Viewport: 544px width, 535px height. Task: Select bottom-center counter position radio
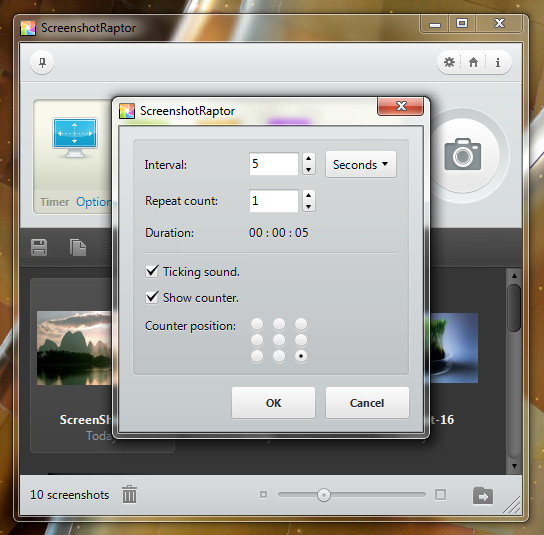pos(279,356)
